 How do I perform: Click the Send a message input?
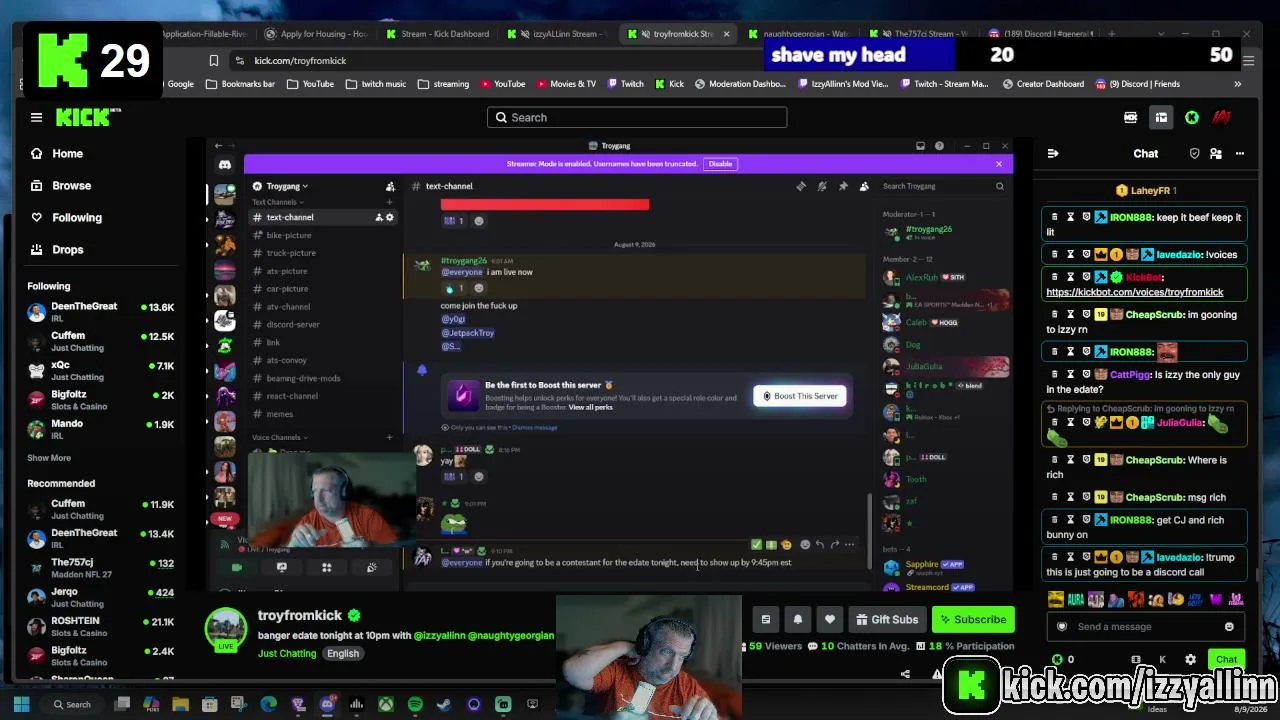point(1145,626)
